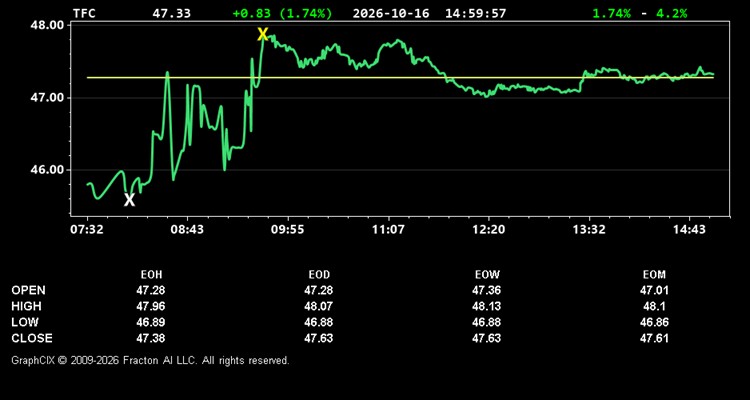
Task: Click the 48.00 y-axis label
Action: tap(47, 25)
